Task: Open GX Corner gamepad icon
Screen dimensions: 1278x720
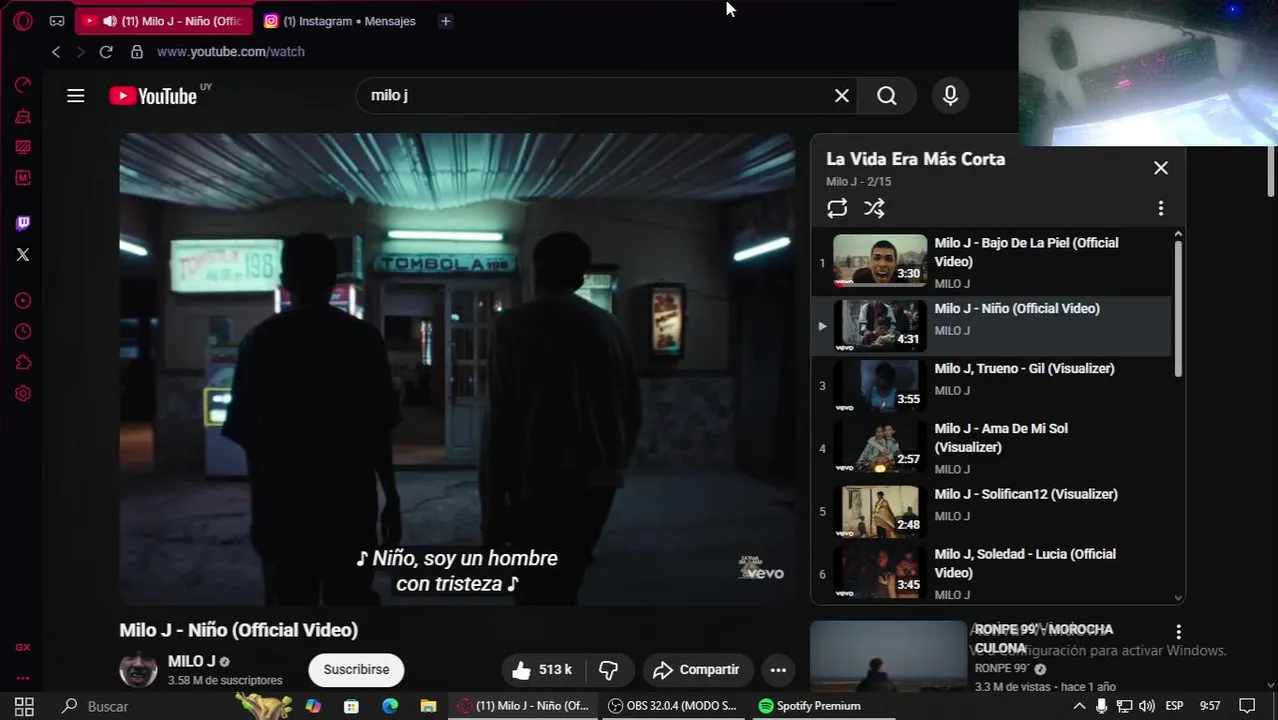Action: click(57, 21)
